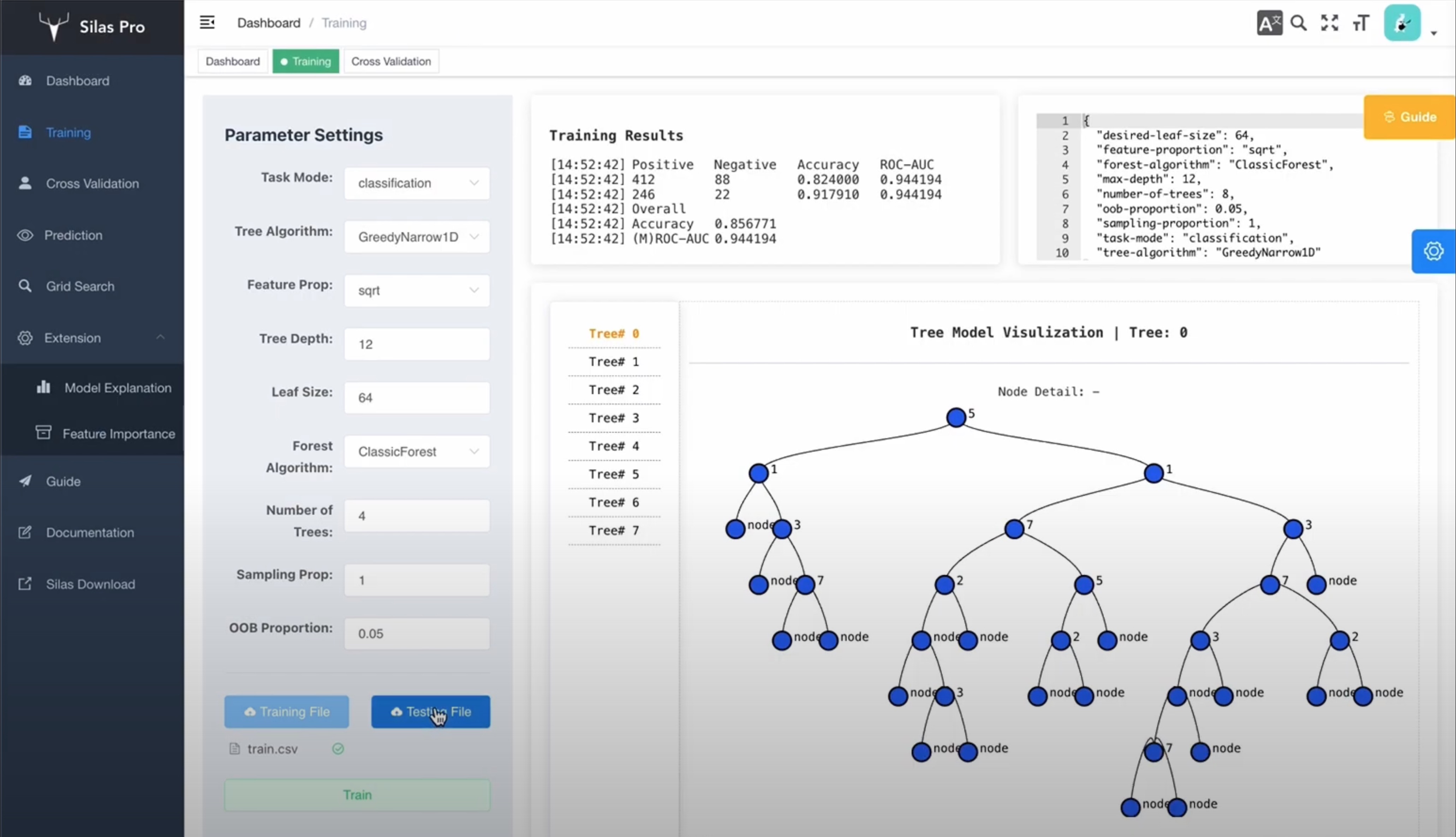1456x837 pixels.
Task: Open Cross Validation in the sidebar
Action: pyautogui.click(x=92, y=183)
